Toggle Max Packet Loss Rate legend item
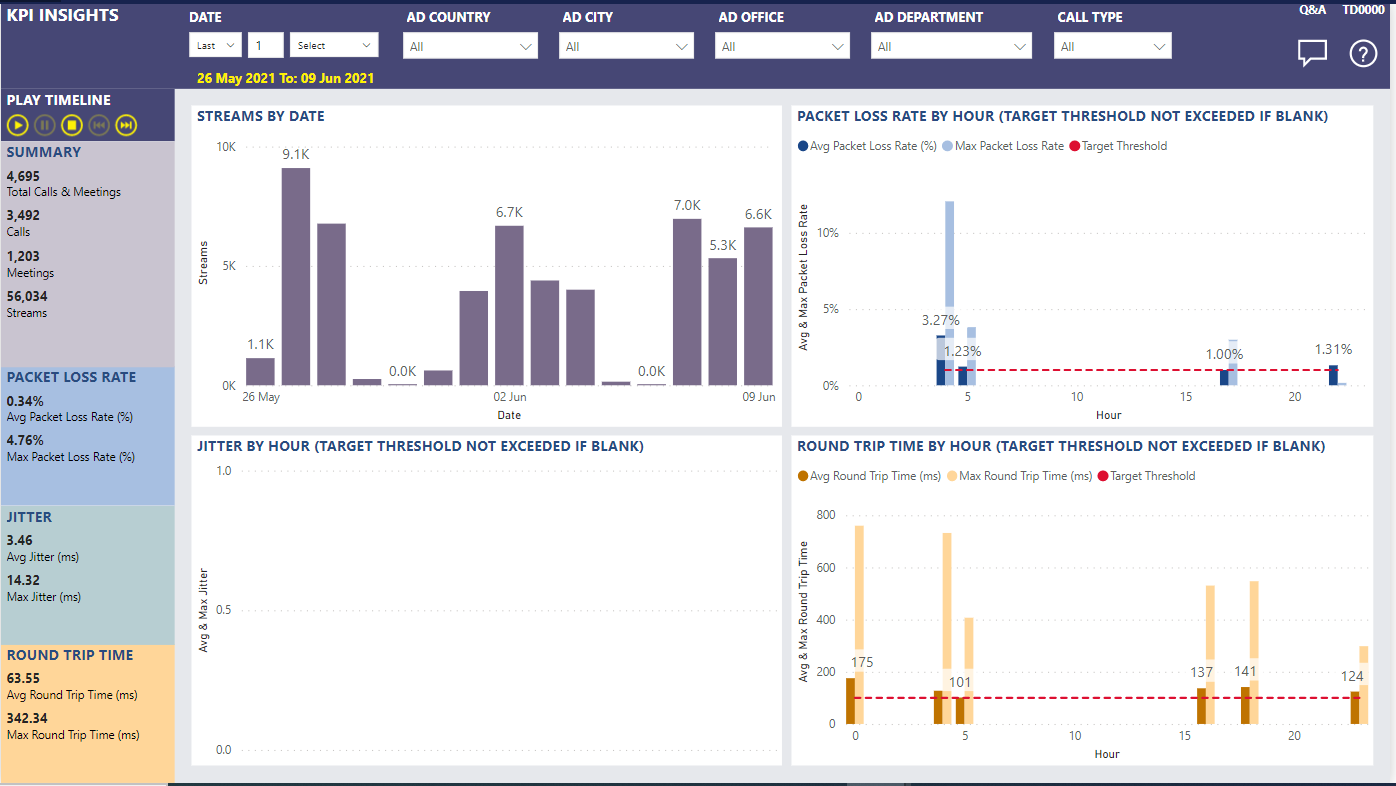 [x=1003, y=146]
